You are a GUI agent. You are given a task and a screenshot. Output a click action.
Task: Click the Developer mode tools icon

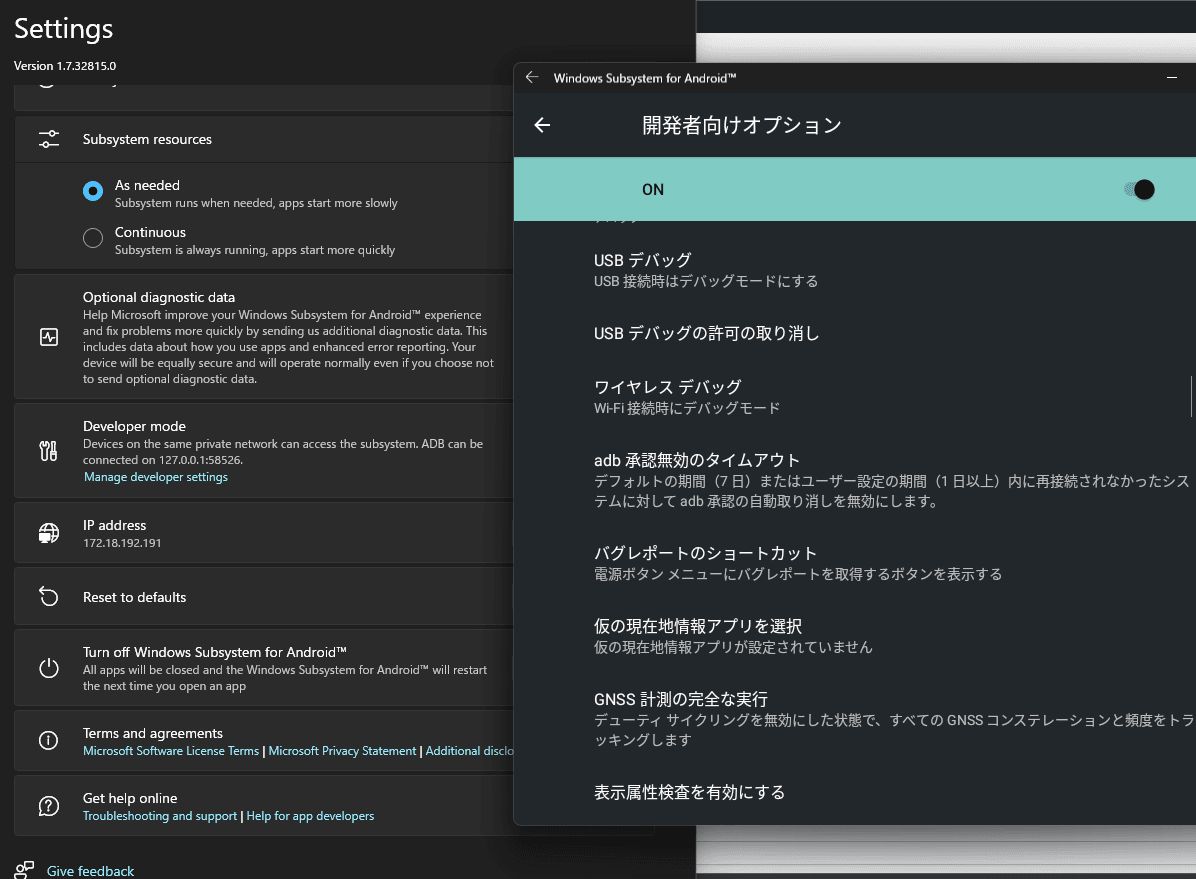49,451
